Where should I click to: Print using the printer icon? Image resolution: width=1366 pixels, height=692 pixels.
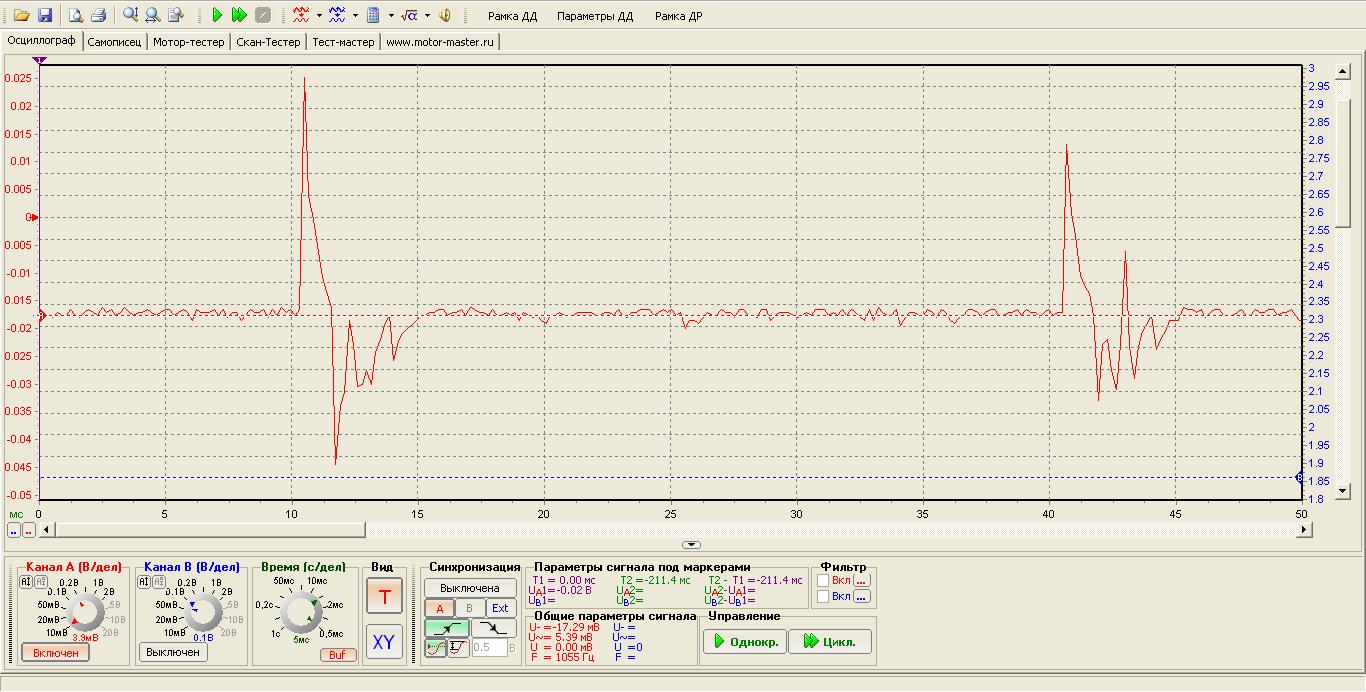pyautogui.click(x=98, y=15)
